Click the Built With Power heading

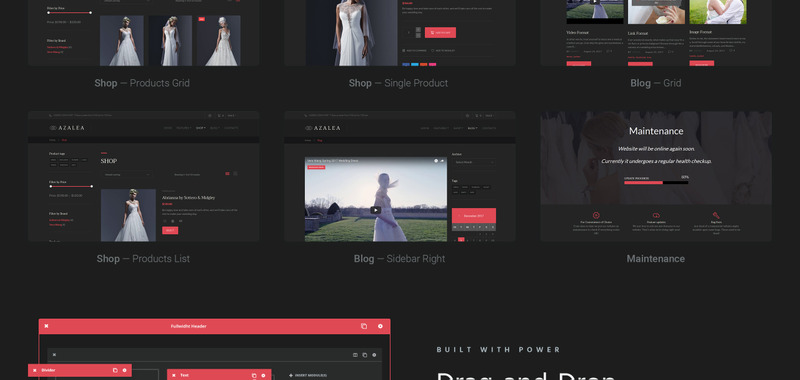[x=499, y=350]
